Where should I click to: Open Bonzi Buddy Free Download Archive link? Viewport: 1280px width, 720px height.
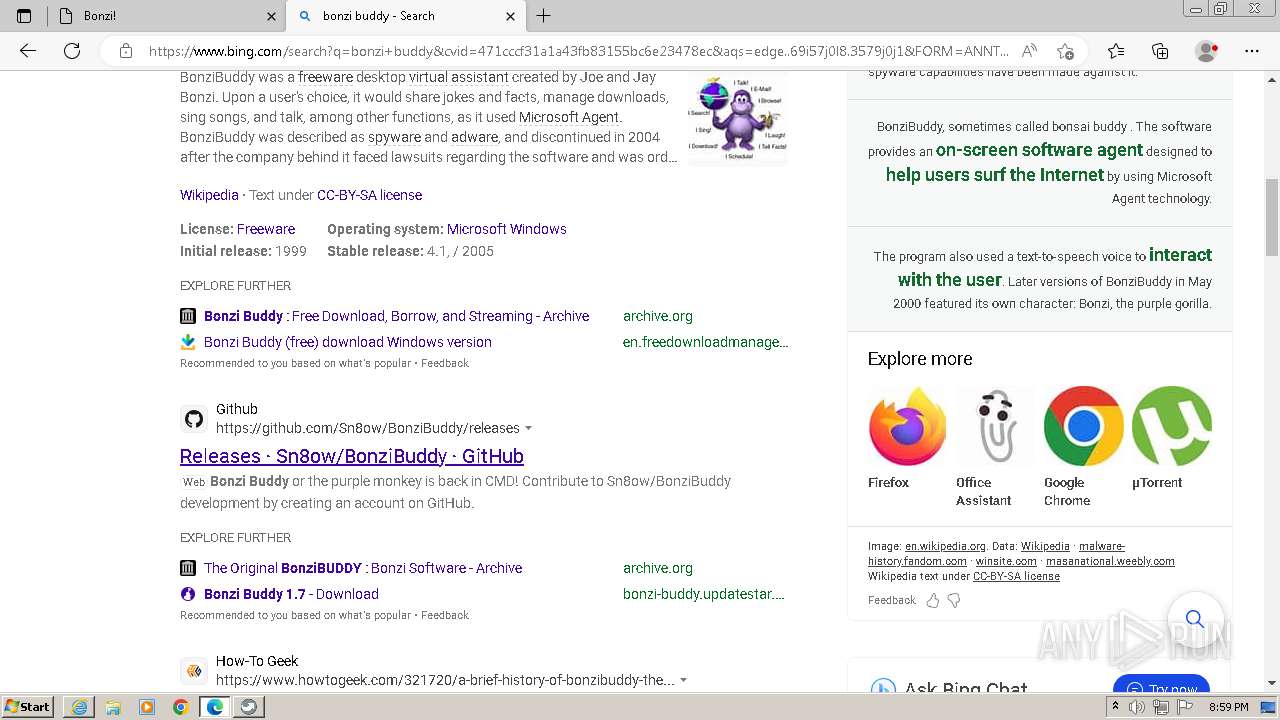(396, 316)
